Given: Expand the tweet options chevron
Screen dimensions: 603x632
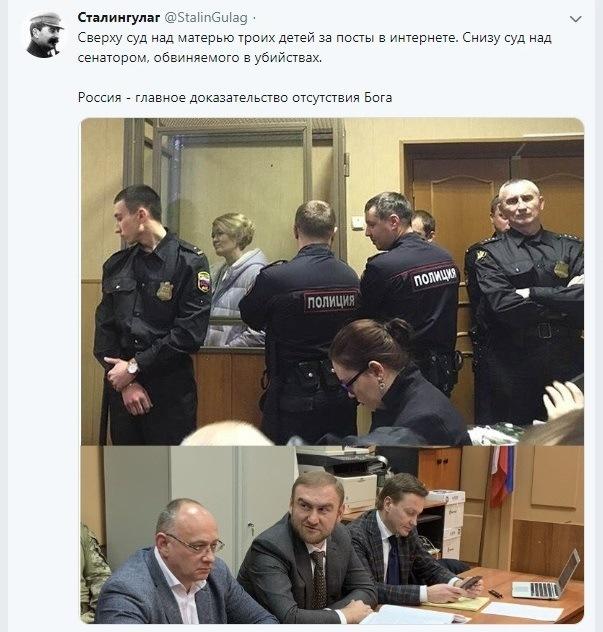Looking at the screenshot, I should (576, 19).
